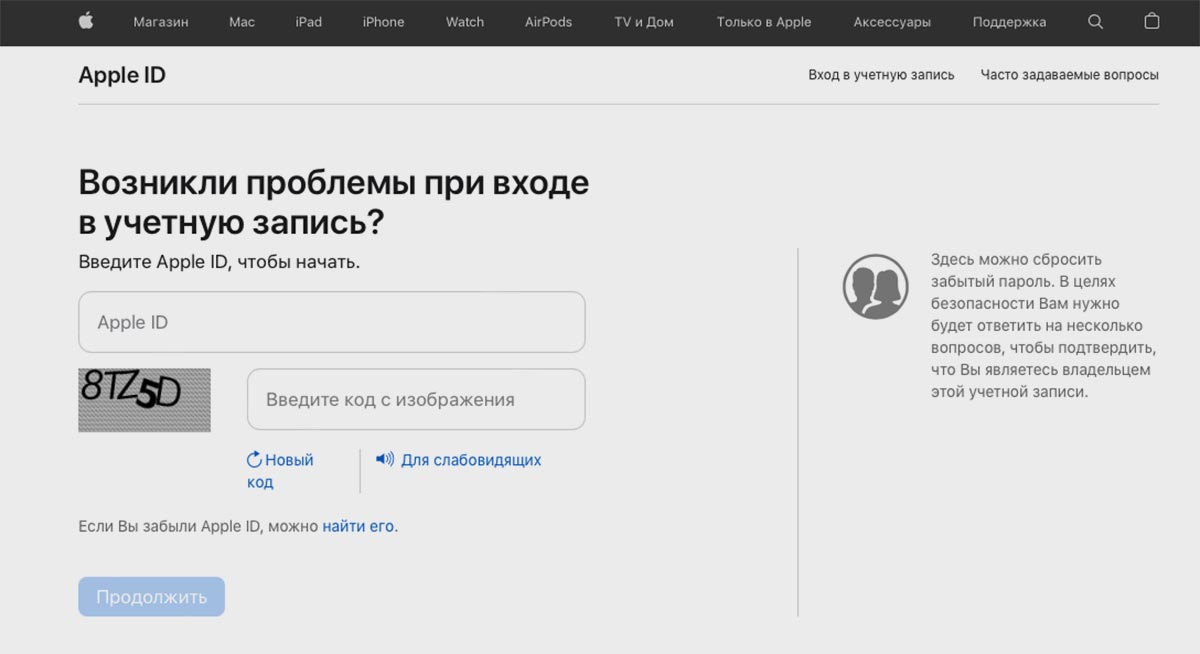Click the Введите код с изображения field
1200x654 pixels.
pyautogui.click(x=416, y=399)
